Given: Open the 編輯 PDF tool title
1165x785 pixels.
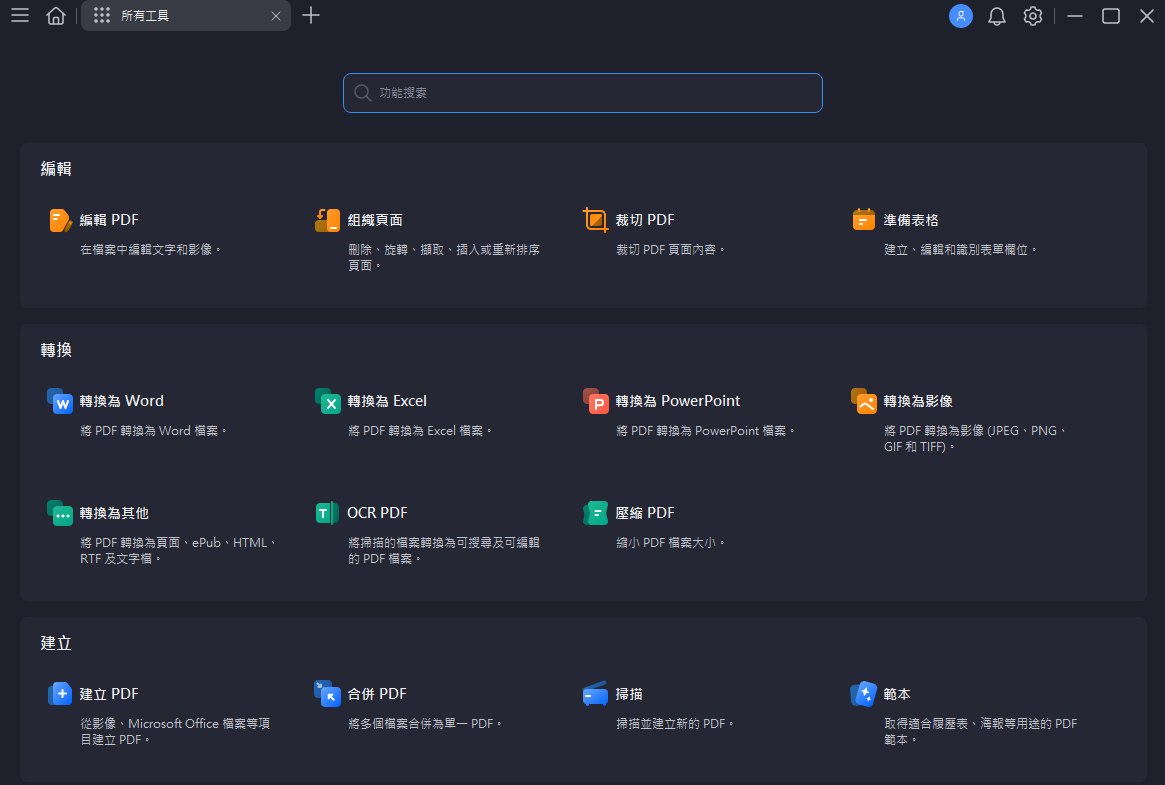Looking at the screenshot, I should 109,220.
